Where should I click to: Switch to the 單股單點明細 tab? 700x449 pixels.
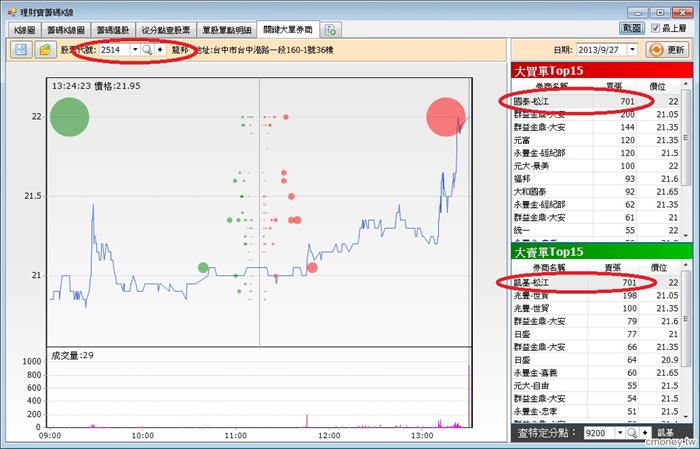[226, 30]
